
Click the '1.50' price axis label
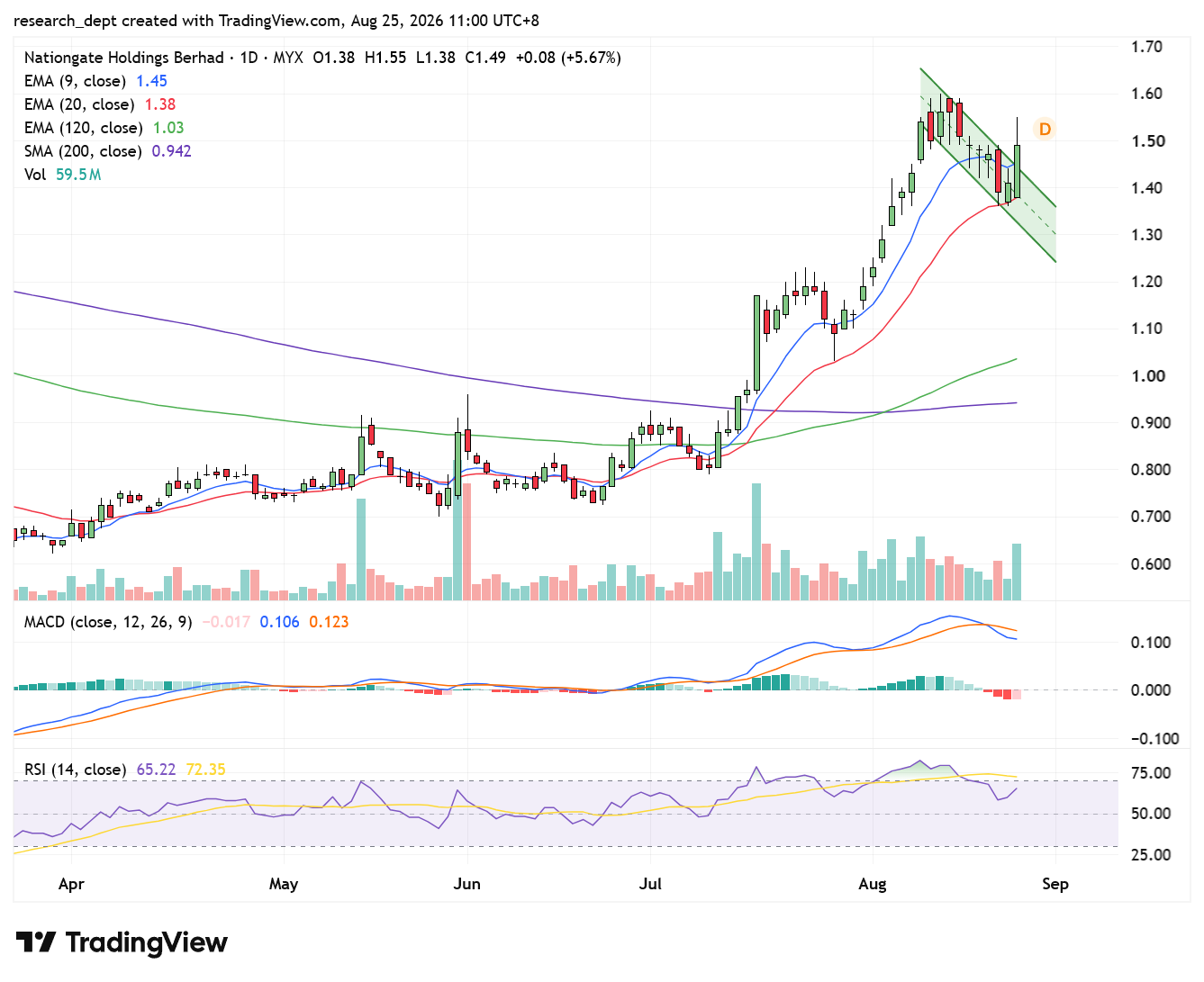(x=1146, y=141)
